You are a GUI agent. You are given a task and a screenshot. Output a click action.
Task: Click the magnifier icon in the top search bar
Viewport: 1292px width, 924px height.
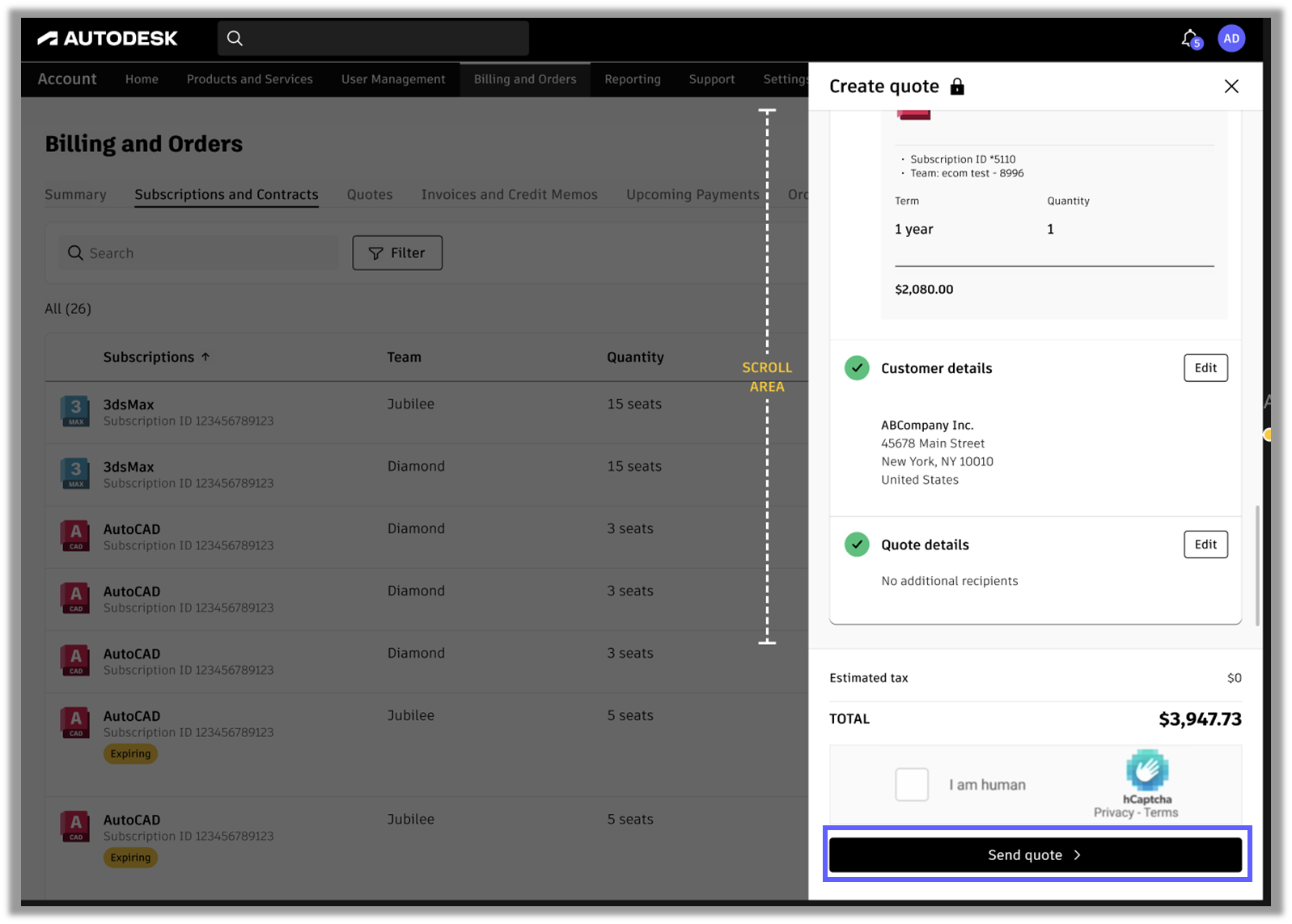235,38
